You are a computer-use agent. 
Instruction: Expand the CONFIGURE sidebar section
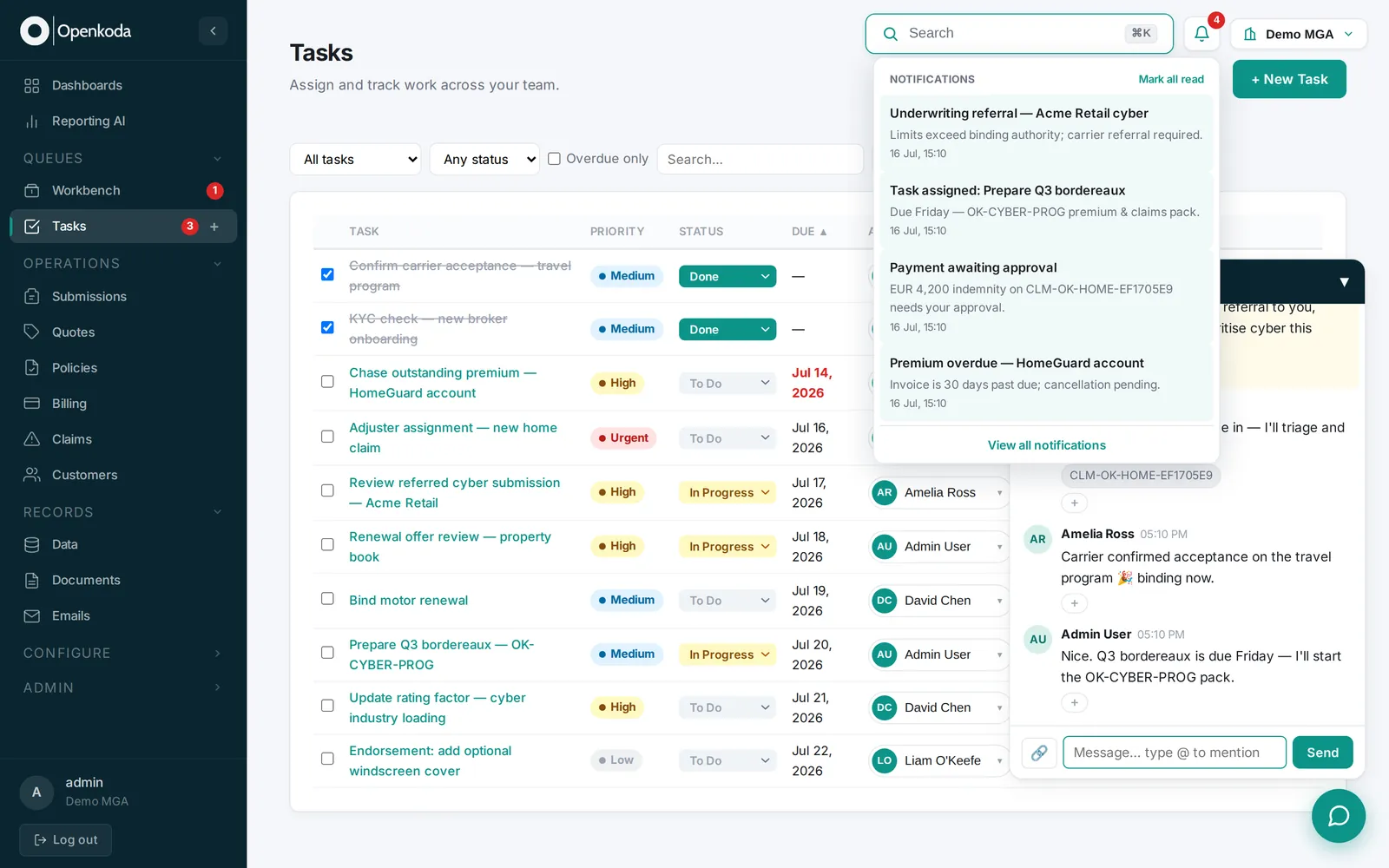(x=123, y=653)
